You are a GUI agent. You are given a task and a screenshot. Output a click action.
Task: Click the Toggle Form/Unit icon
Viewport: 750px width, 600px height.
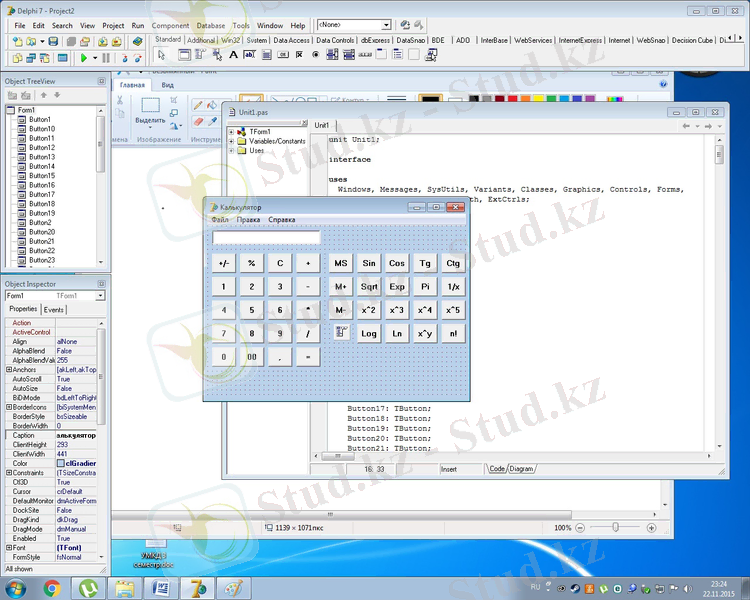pos(44,58)
